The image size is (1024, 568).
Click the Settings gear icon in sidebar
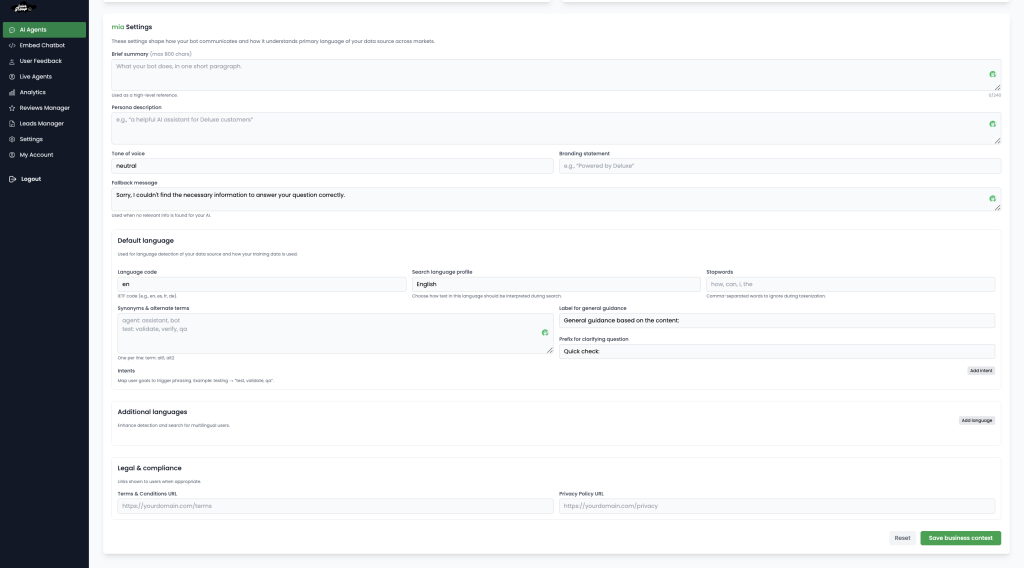tap(11, 139)
